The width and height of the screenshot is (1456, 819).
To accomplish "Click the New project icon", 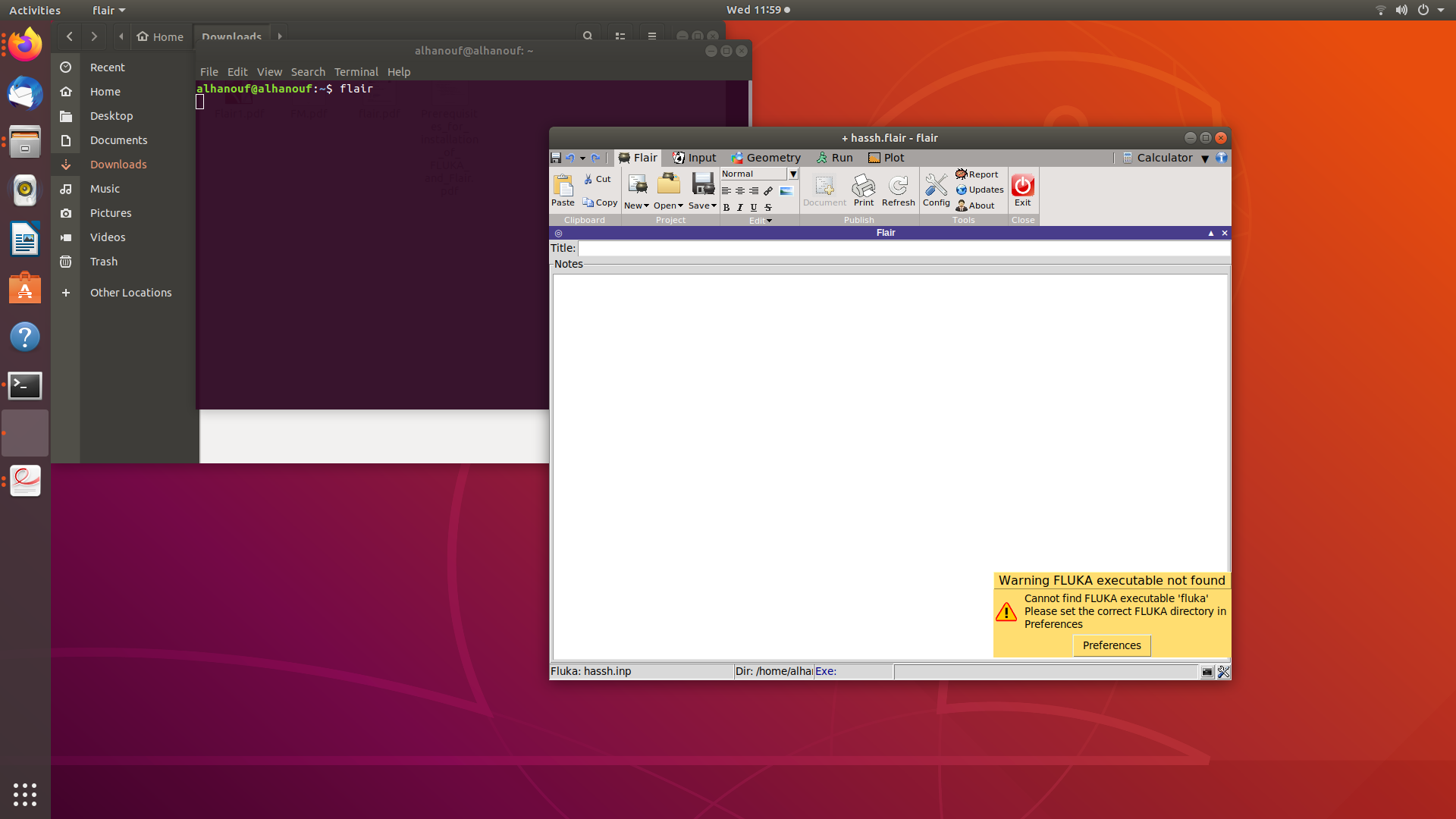I will click(637, 184).
